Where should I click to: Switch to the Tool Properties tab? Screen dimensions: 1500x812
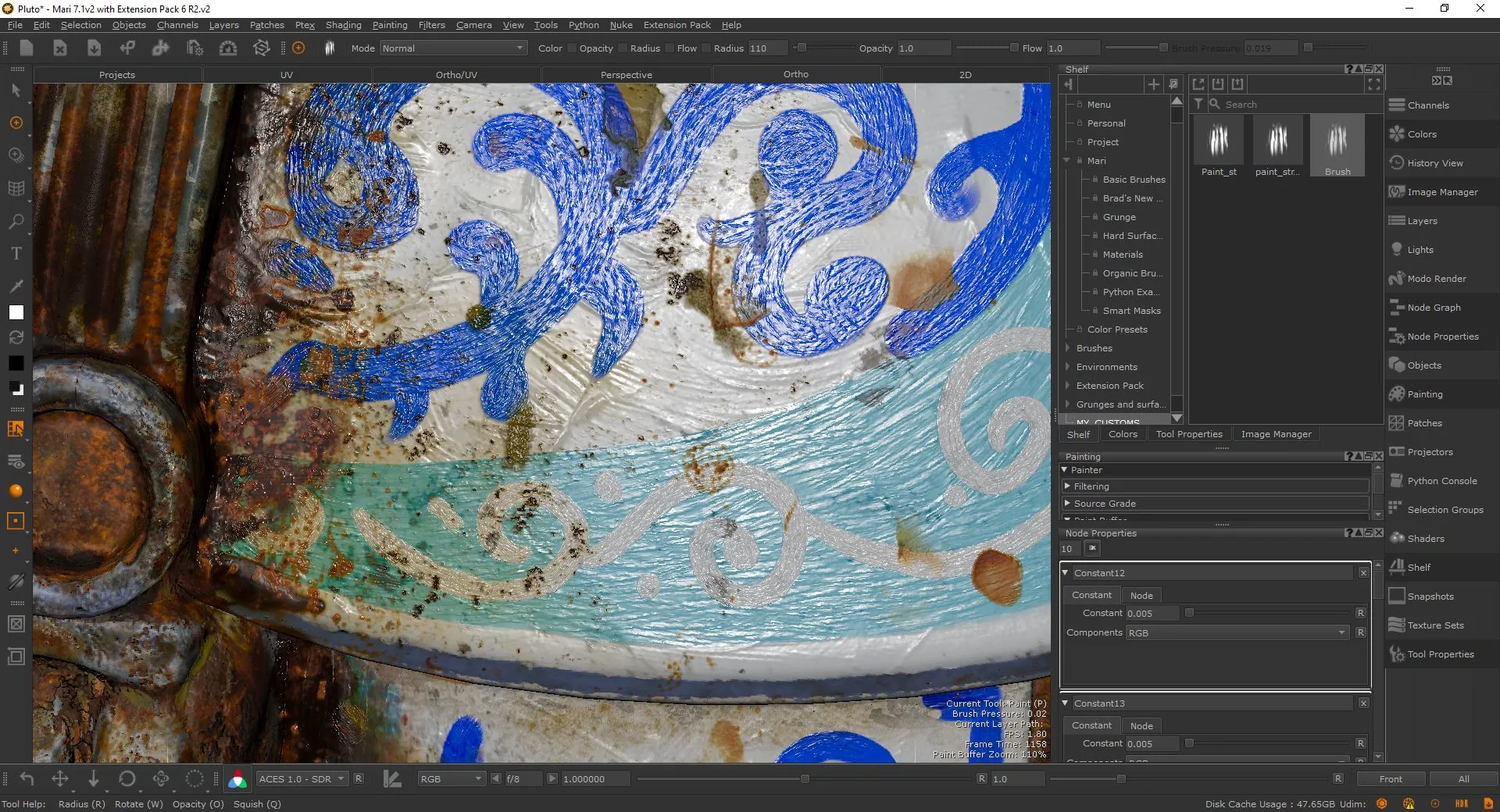pos(1189,434)
